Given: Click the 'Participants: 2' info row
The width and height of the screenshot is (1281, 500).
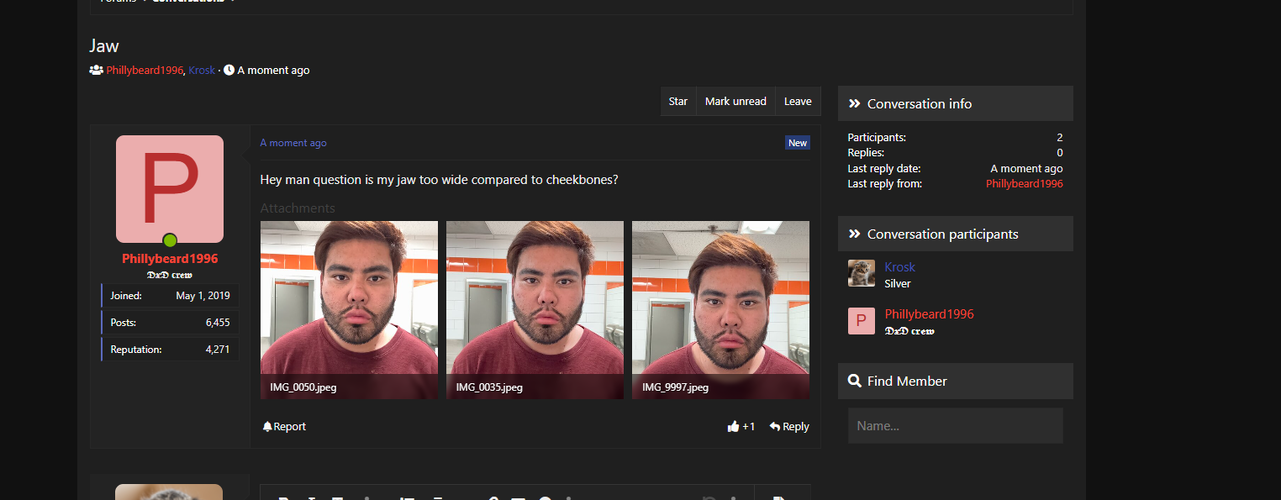Looking at the screenshot, I should (955, 137).
